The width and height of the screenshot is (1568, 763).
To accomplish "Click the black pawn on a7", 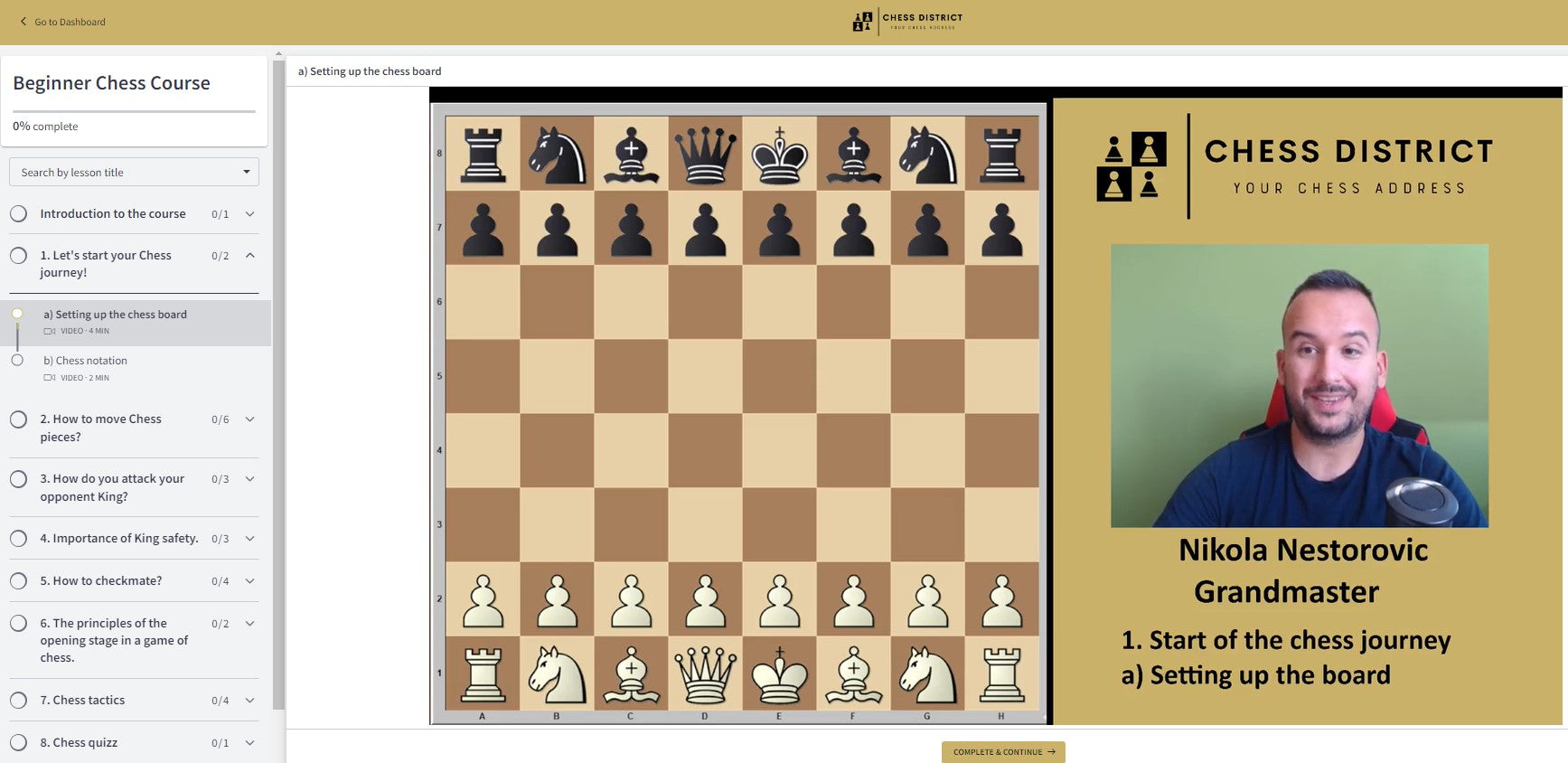I will [x=483, y=230].
